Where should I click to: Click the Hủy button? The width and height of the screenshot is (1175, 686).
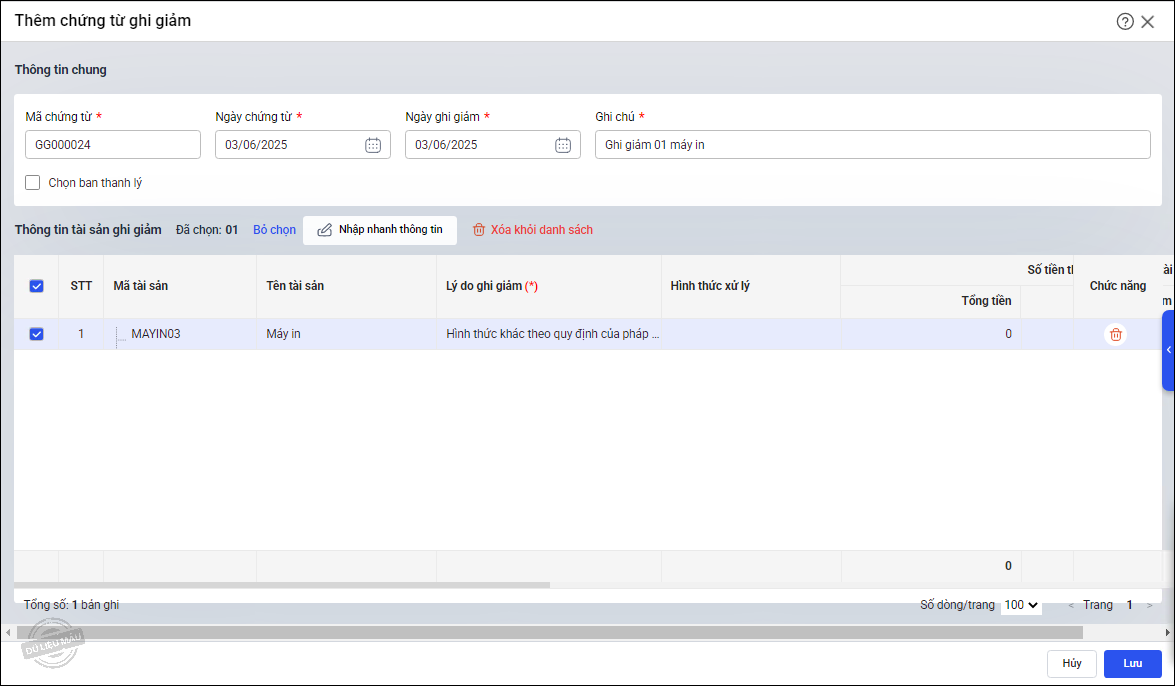coord(1072,664)
